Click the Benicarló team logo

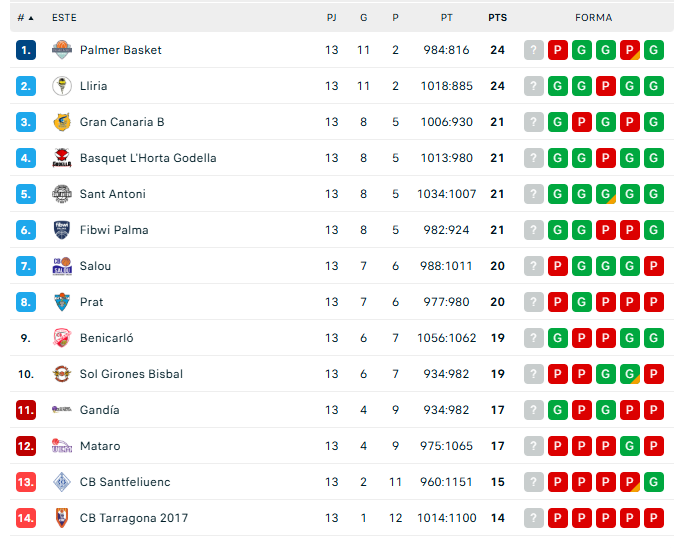(x=62, y=338)
